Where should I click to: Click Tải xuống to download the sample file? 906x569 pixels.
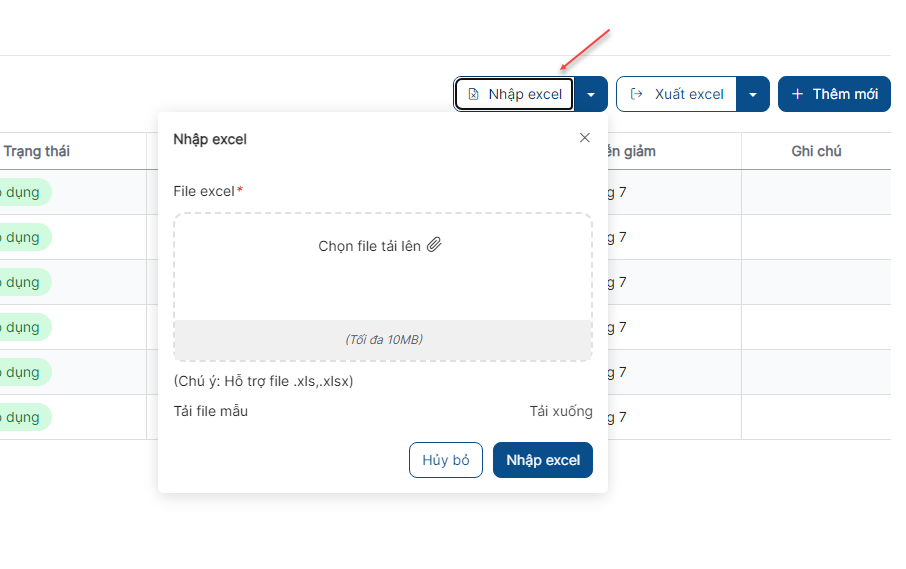pos(561,411)
